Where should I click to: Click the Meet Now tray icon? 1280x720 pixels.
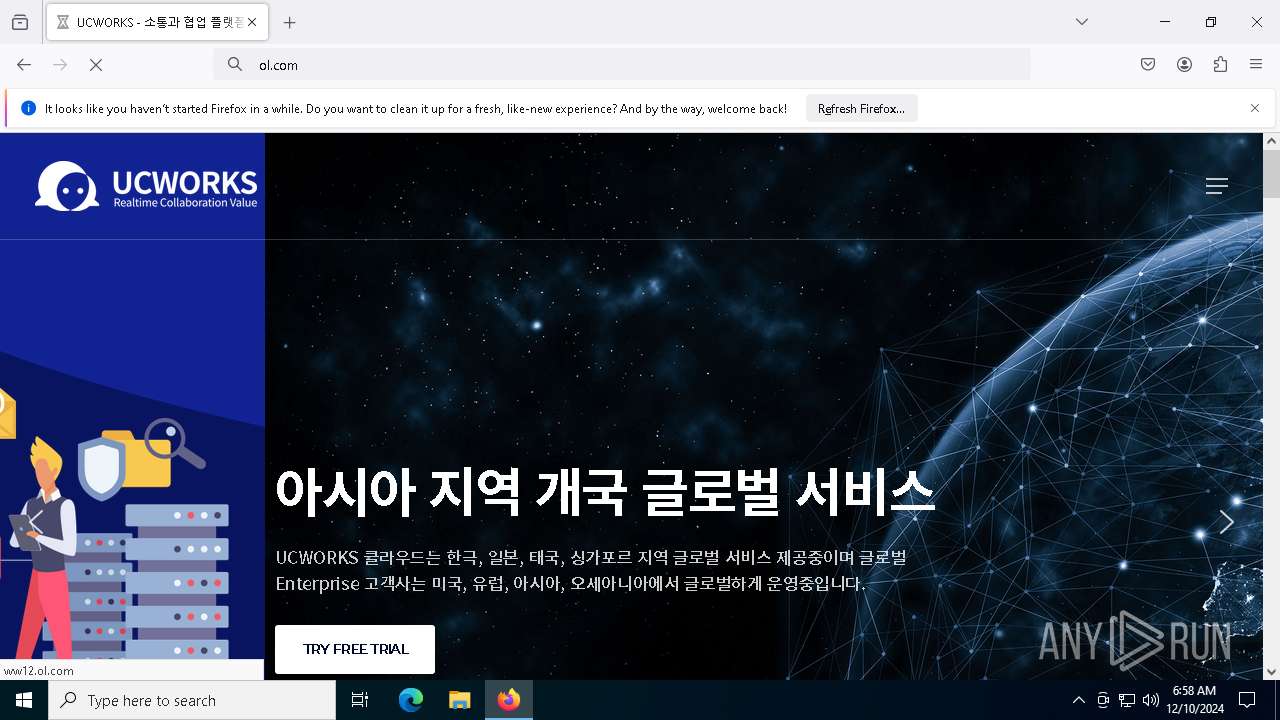pos(1103,700)
